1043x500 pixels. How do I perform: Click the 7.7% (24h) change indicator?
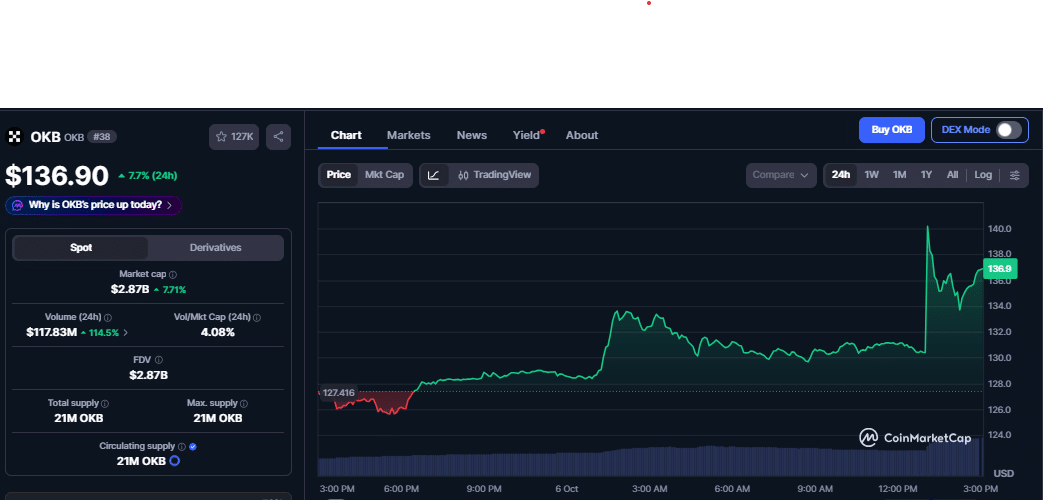click(148, 176)
